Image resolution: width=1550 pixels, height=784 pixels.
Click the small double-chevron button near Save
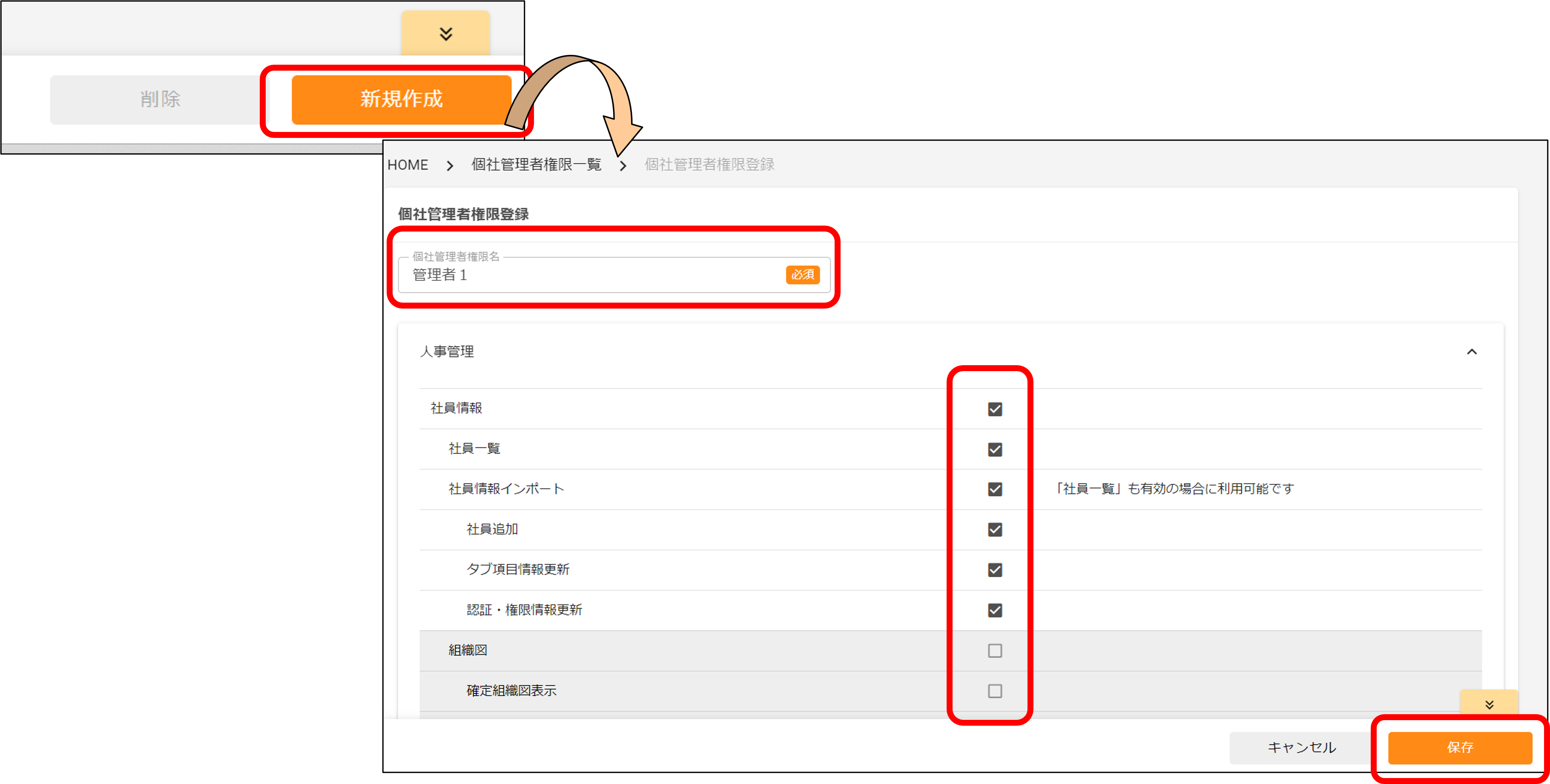click(x=1489, y=704)
